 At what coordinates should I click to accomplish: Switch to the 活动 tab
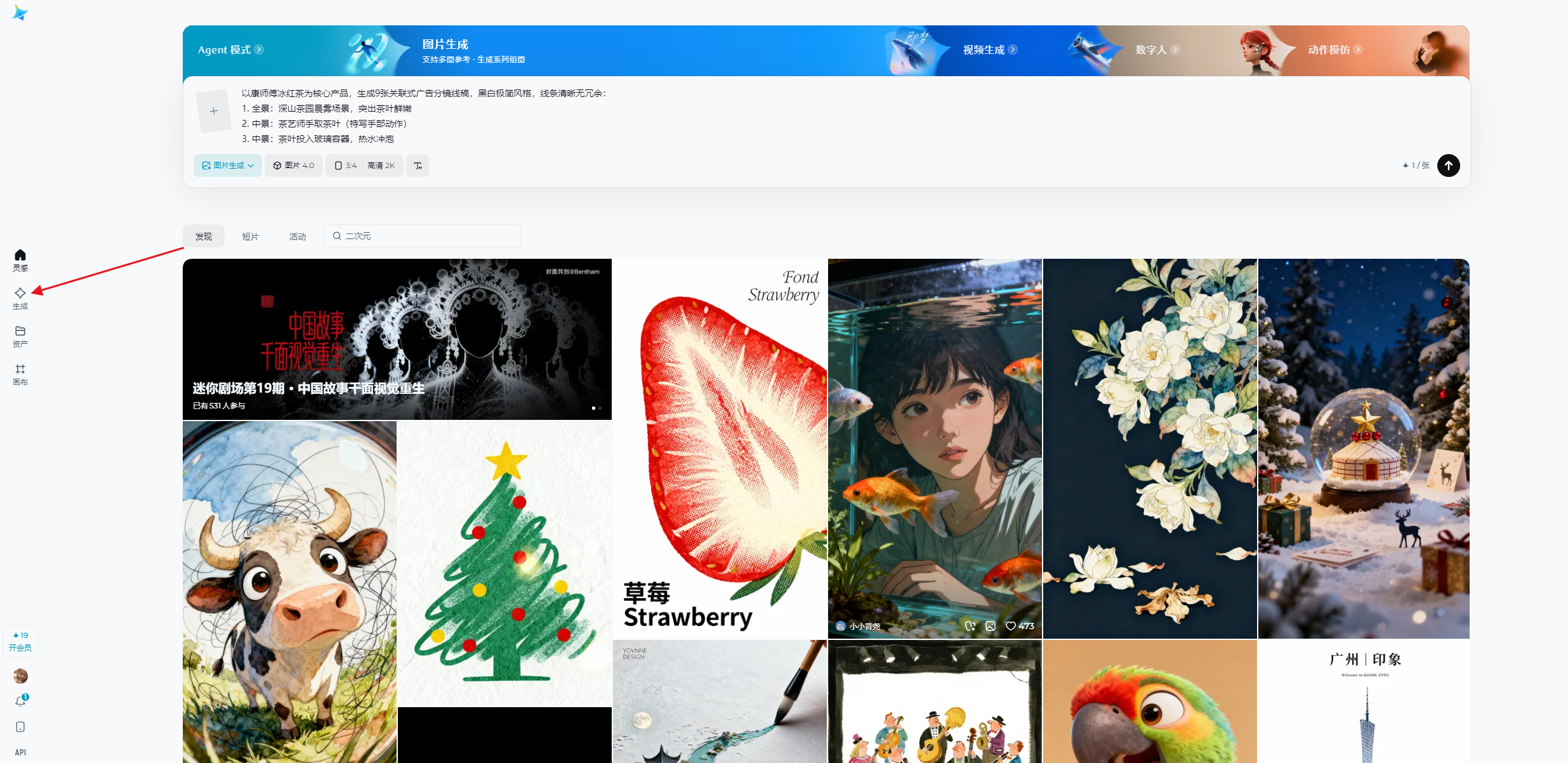[x=297, y=235]
